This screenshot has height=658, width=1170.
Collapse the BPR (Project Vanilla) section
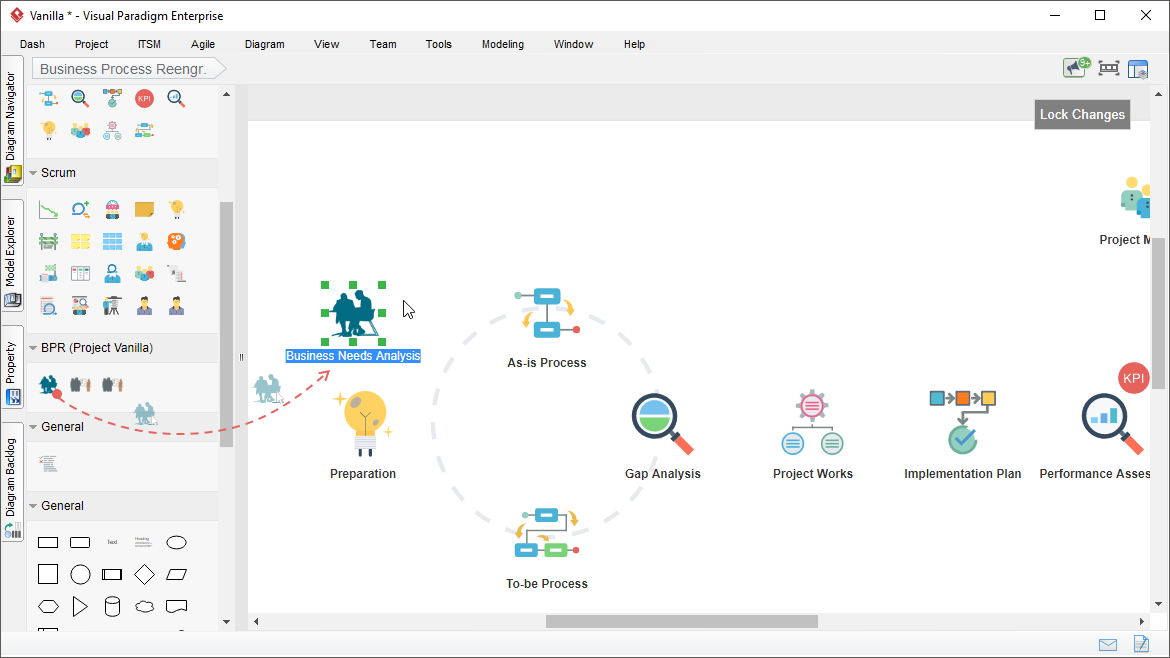[x=33, y=348]
